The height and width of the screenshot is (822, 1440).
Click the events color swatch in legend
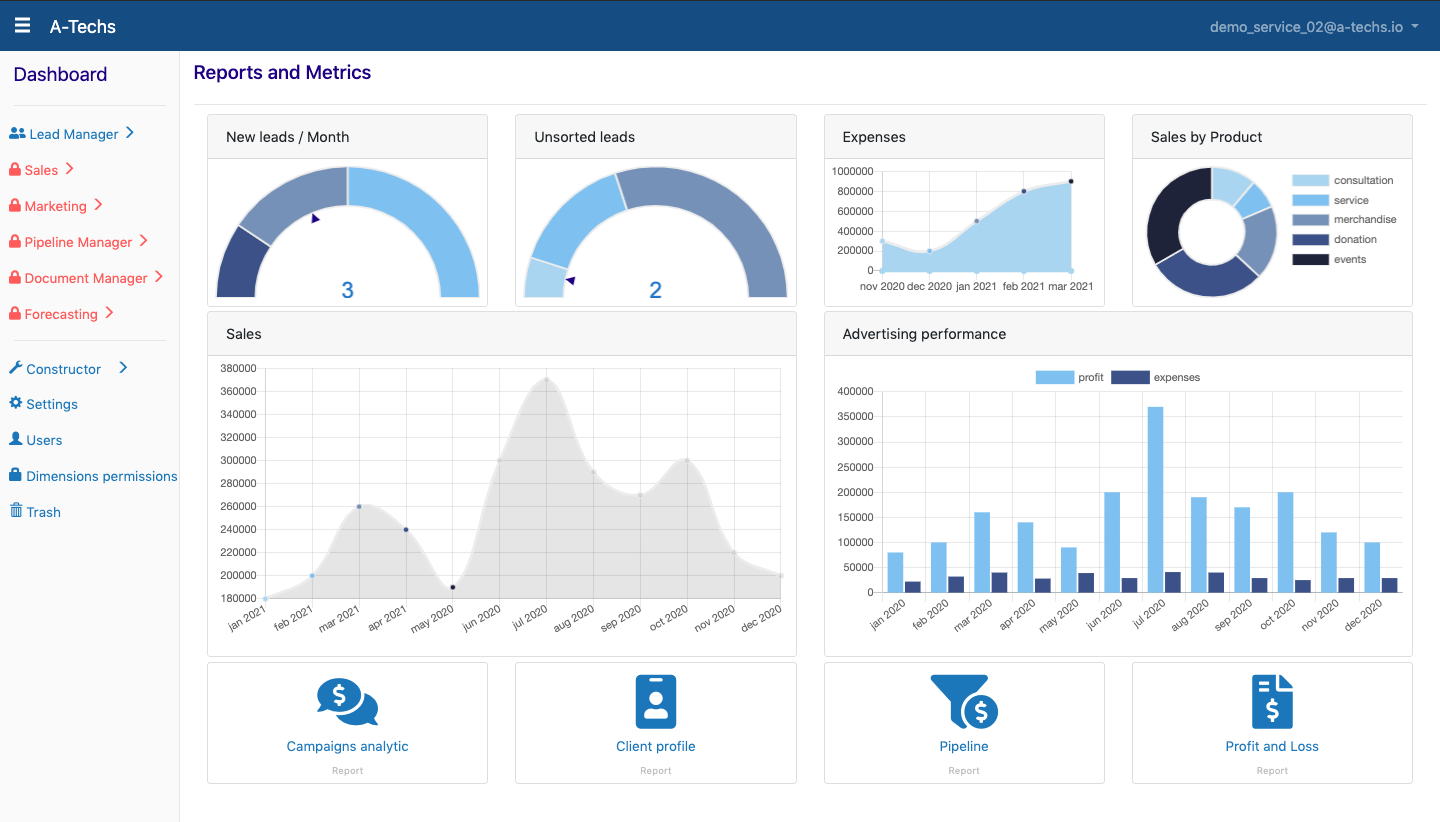[x=1310, y=260]
